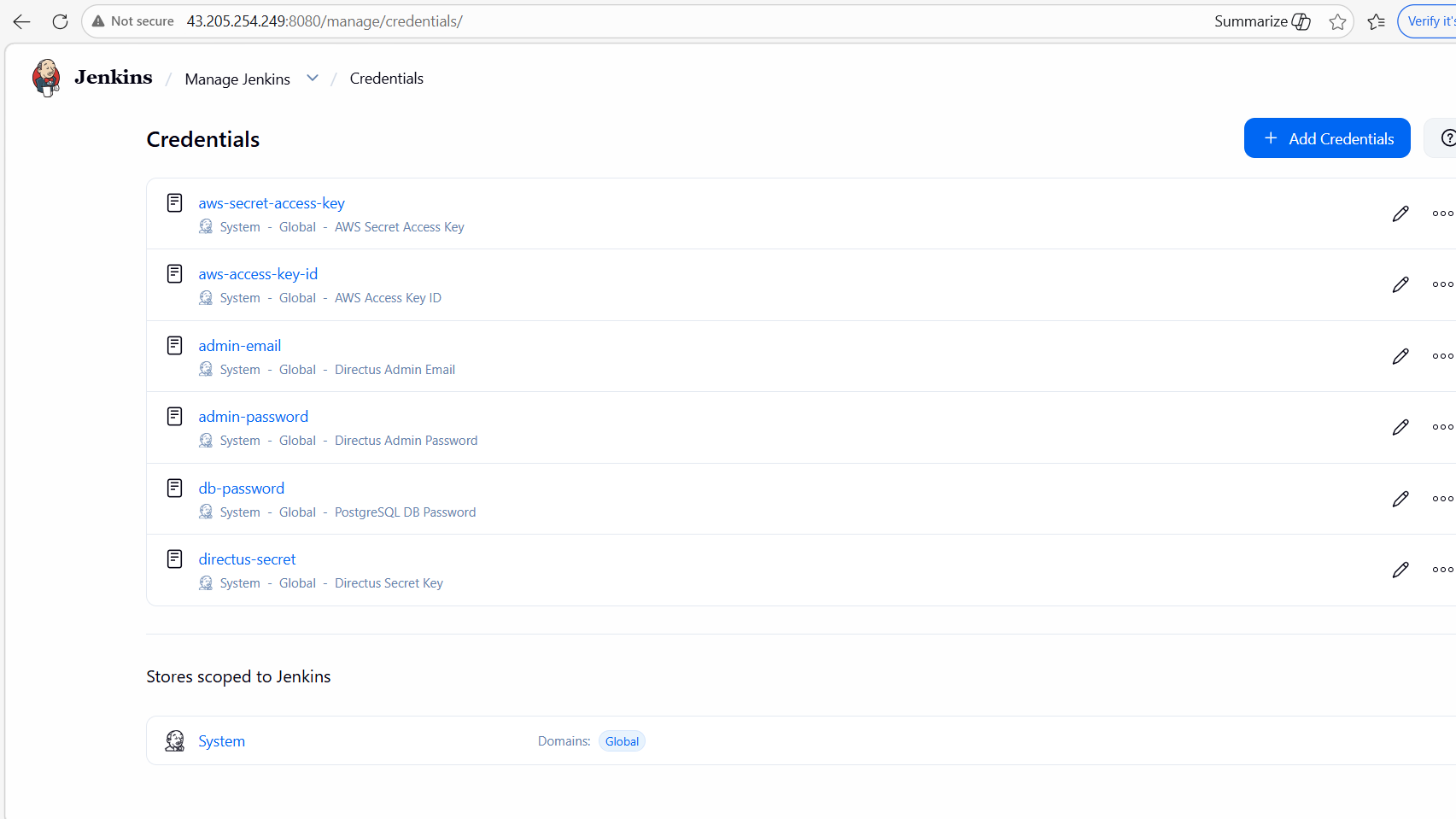Edit db-password via pencil icon
The height and width of the screenshot is (819, 1456).
pos(1400,499)
